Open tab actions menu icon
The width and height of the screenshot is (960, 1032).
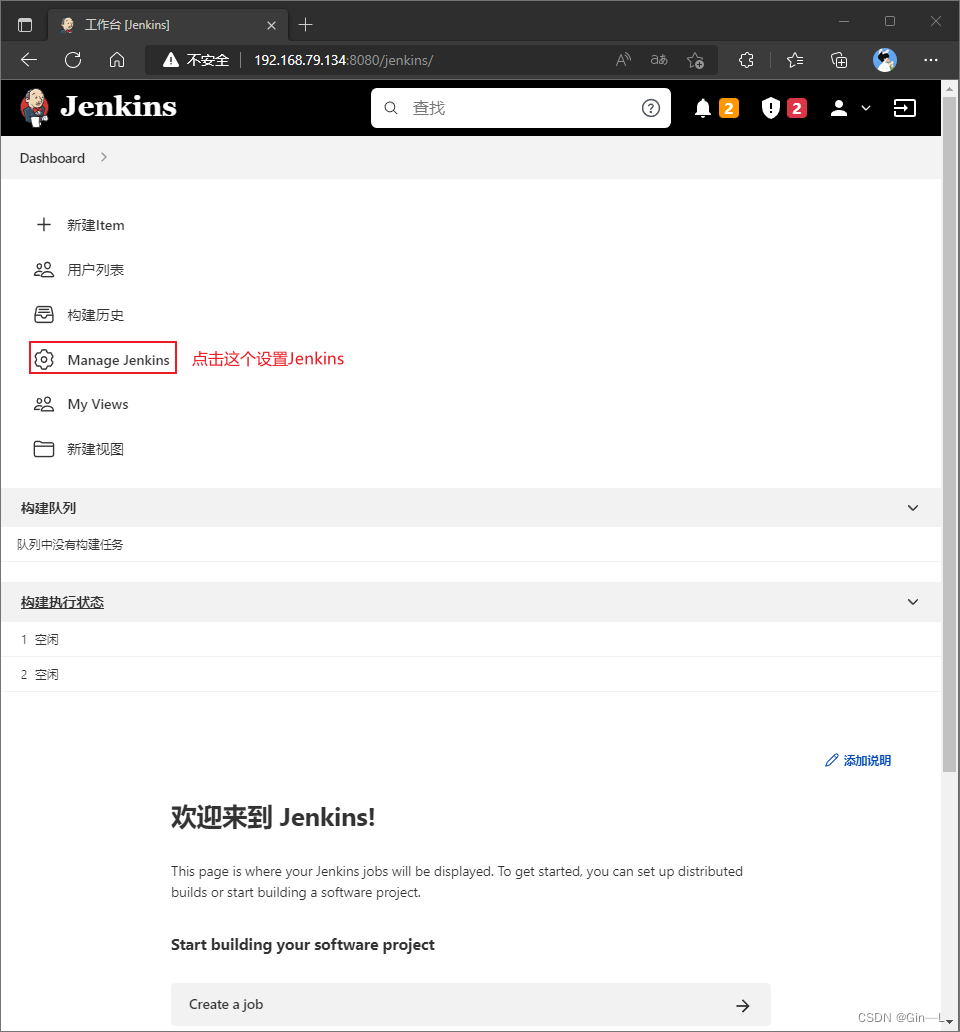click(25, 25)
